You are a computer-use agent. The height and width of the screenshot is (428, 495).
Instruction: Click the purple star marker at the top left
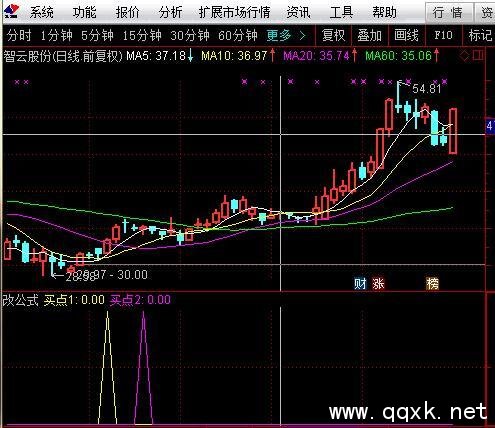[17, 82]
